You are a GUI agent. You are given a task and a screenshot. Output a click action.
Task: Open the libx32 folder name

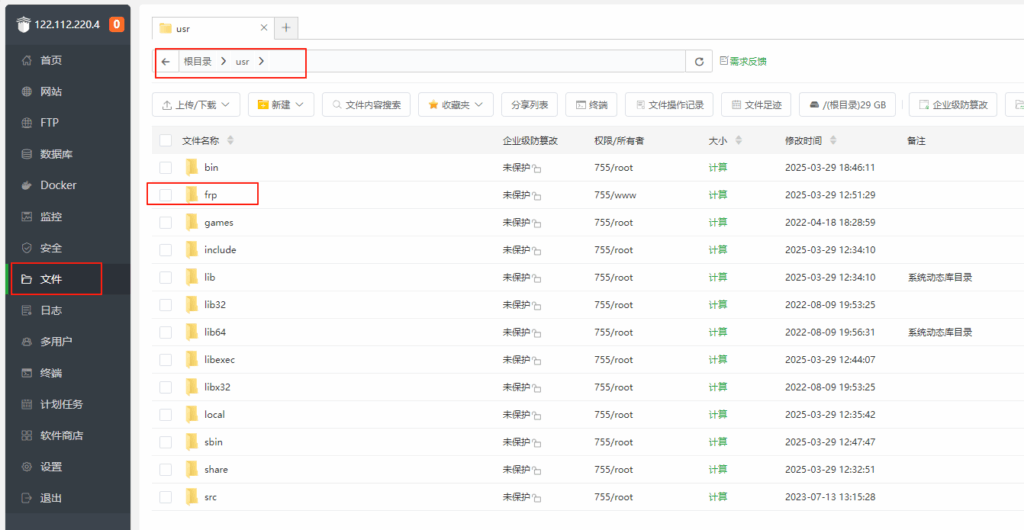coord(217,387)
